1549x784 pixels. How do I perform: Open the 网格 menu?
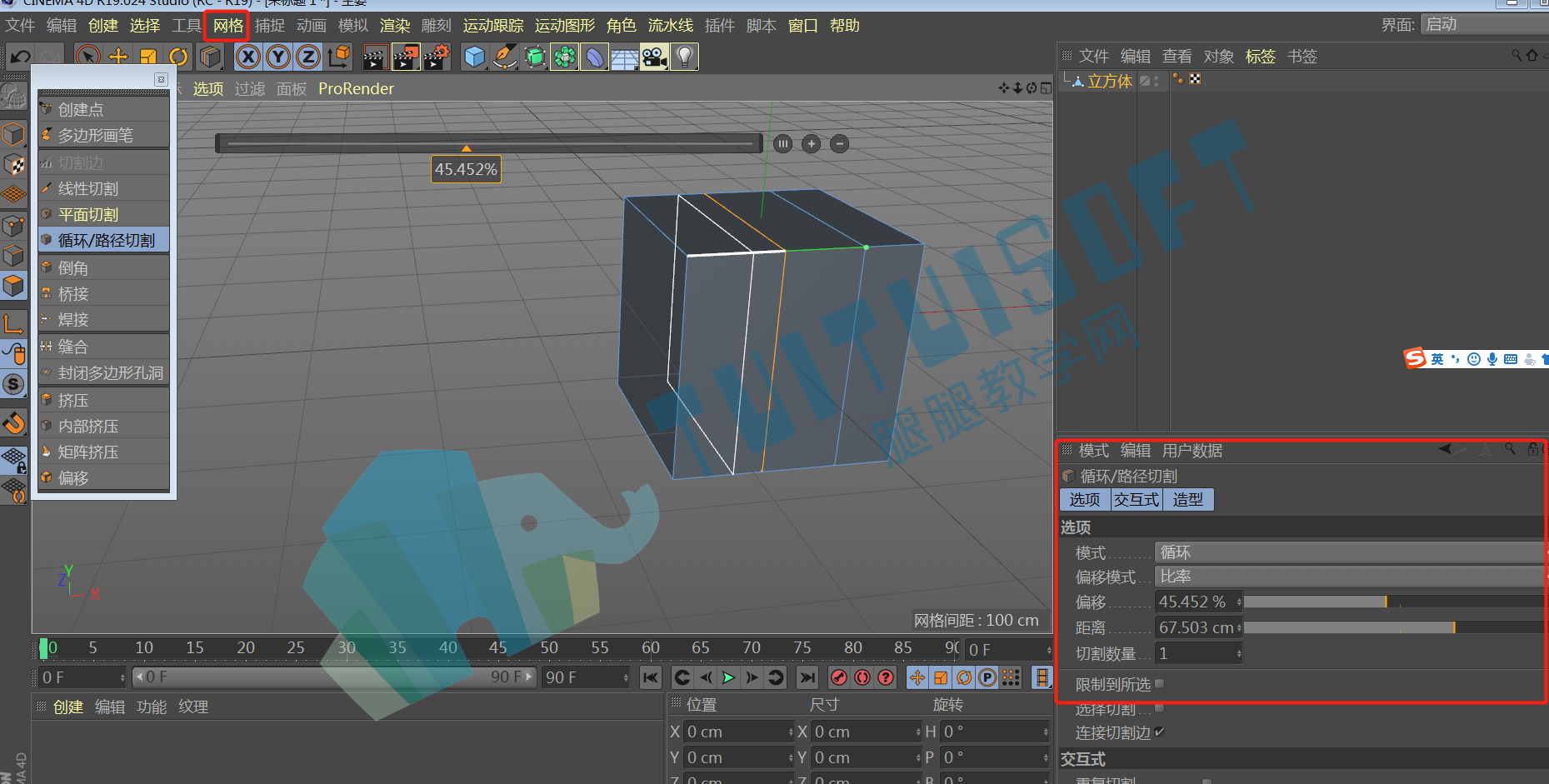pyautogui.click(x=227, y=26)
